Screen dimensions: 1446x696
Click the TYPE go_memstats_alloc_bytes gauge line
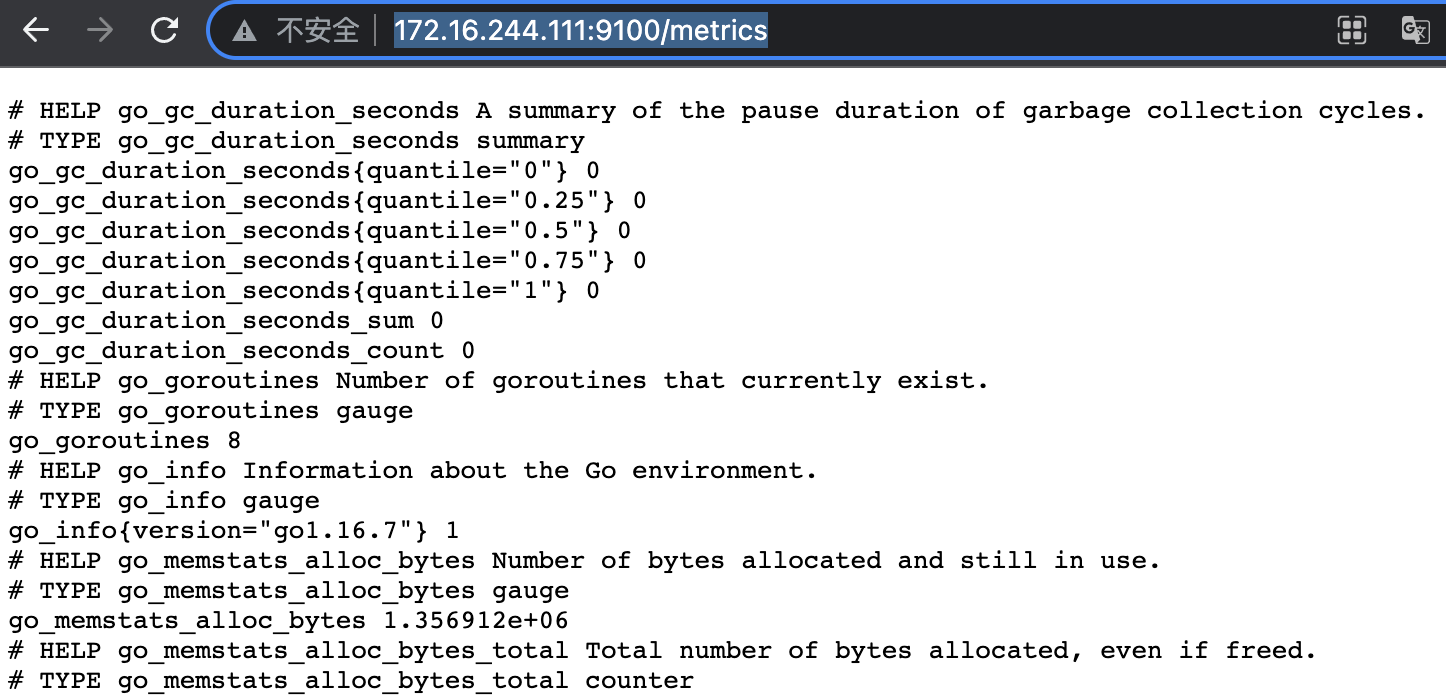[288, 591]
